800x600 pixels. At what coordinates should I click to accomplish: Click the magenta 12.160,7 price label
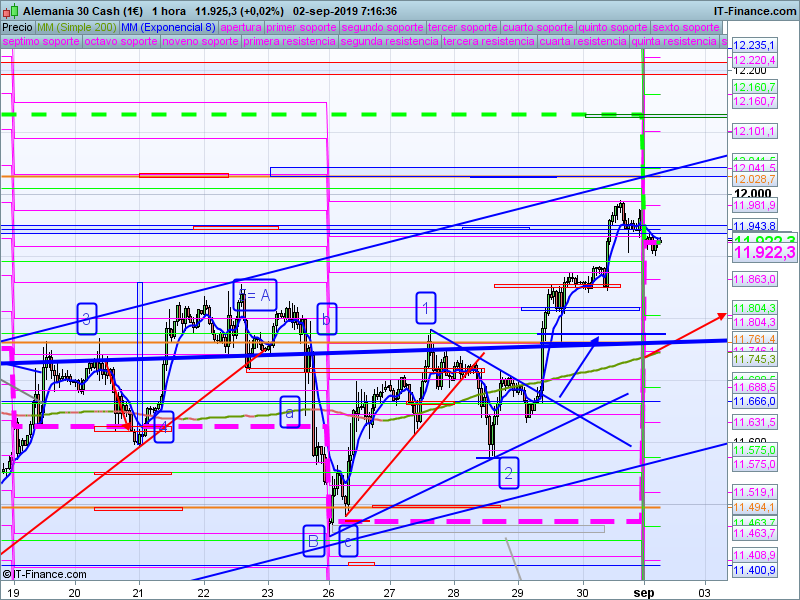coord(754,101)
